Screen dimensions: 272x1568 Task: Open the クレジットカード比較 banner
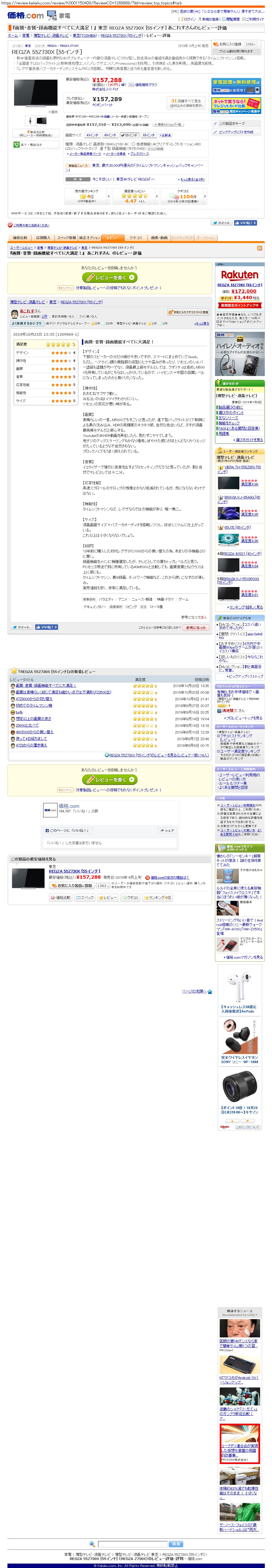pyautogui.click(x=236, y=106)
